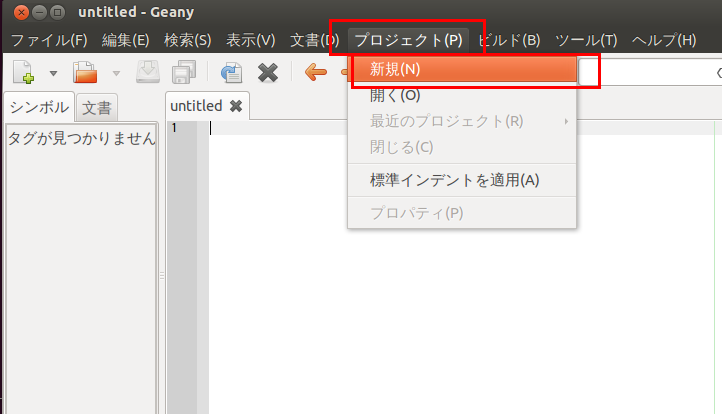Click the Save all files icon

(x=184, y=72)
